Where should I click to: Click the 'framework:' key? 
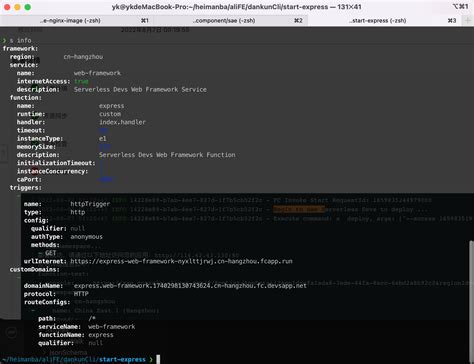tap(20, 49)
